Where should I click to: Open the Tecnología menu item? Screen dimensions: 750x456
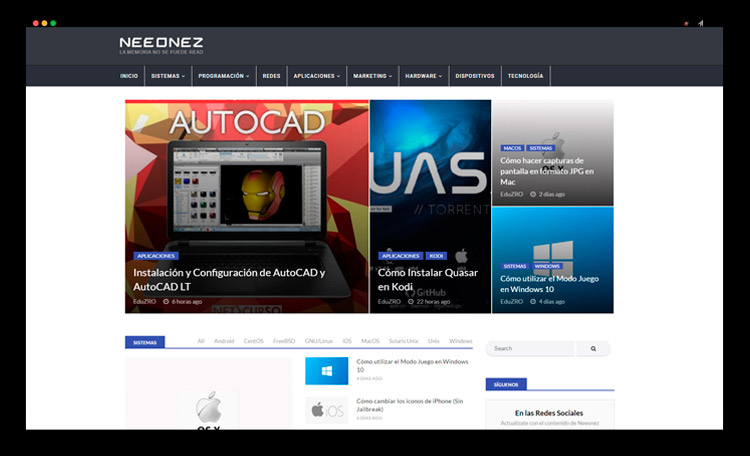(525, 76)
